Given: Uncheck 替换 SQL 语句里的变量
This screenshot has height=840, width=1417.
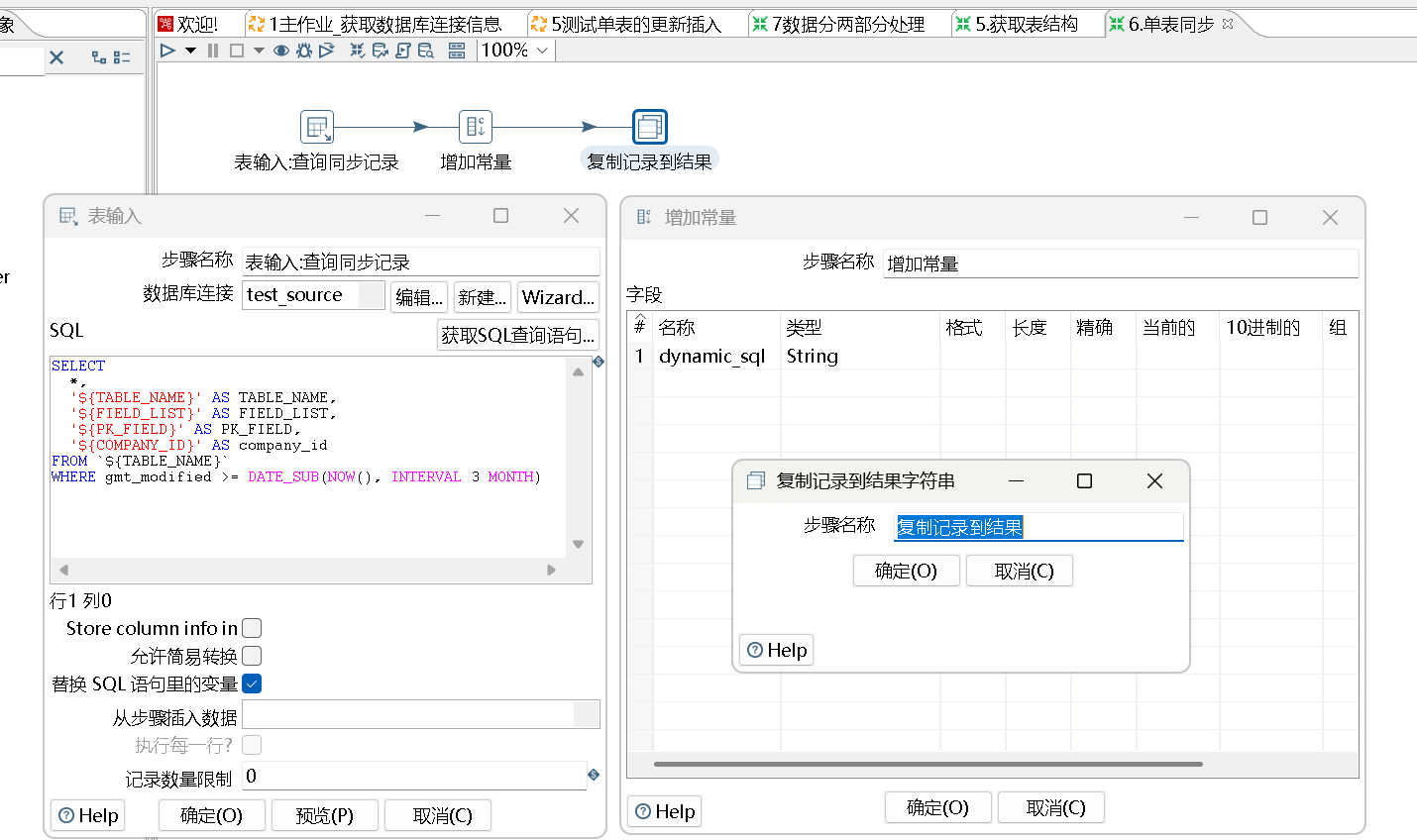Looking at the screenshot, I should point(252,683).
